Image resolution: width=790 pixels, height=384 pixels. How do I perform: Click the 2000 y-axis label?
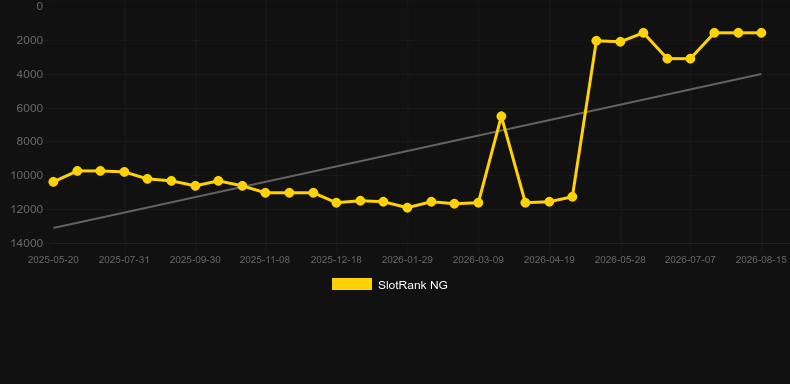31,40
